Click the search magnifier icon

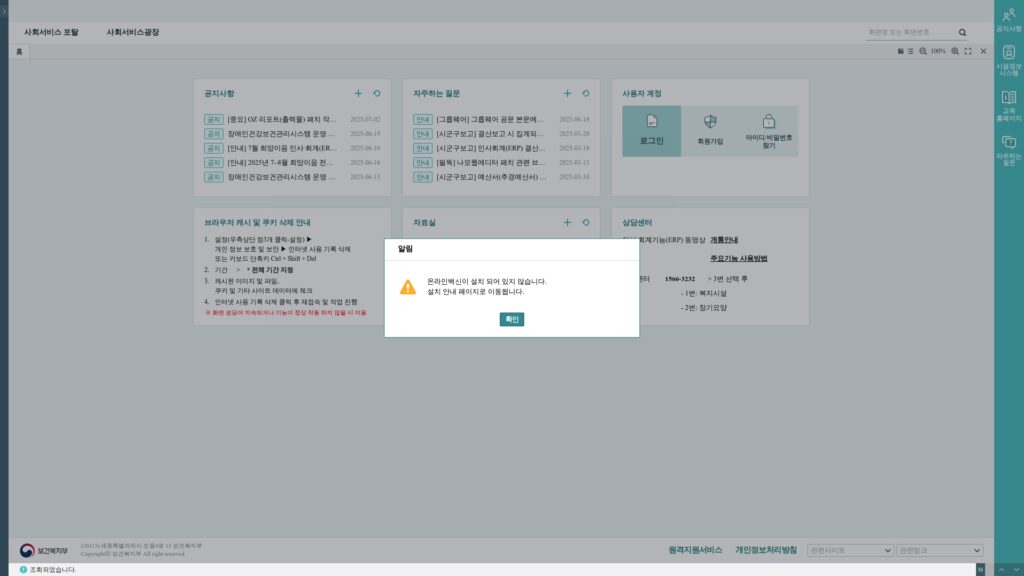962,32
